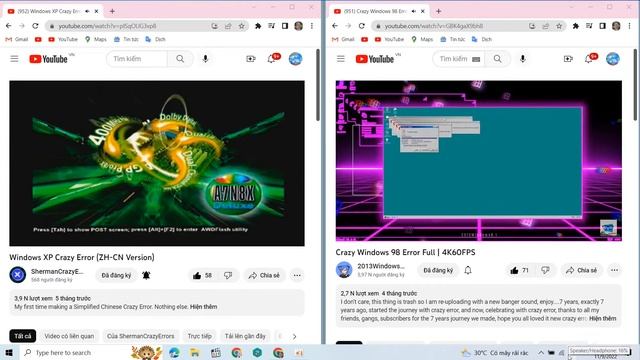This screenshot has height=360, width=640.
Task: Click Đã đăng ký button for ShermanCrazyErrors
Action: [x=116, y=276]
